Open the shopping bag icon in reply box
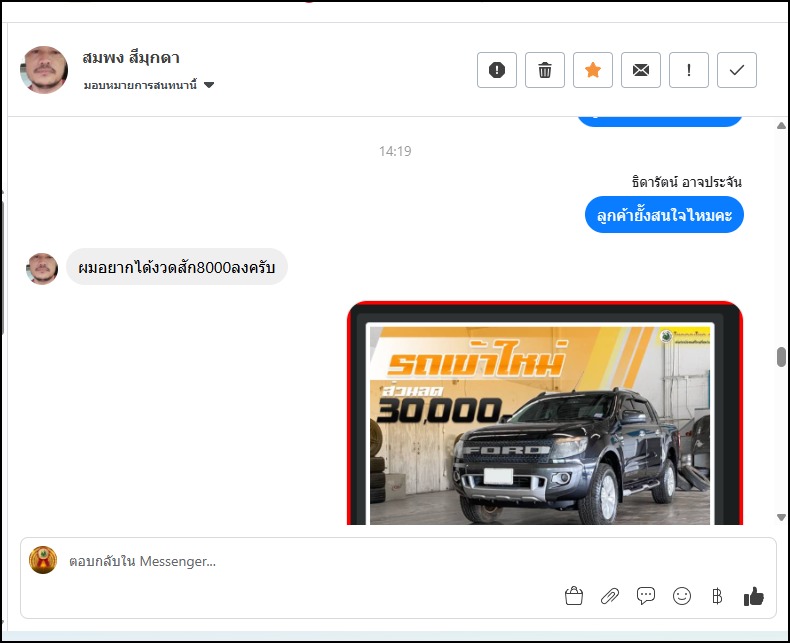Image resolution: width=790 pixels, height=643 pixels. coord(574,597)
